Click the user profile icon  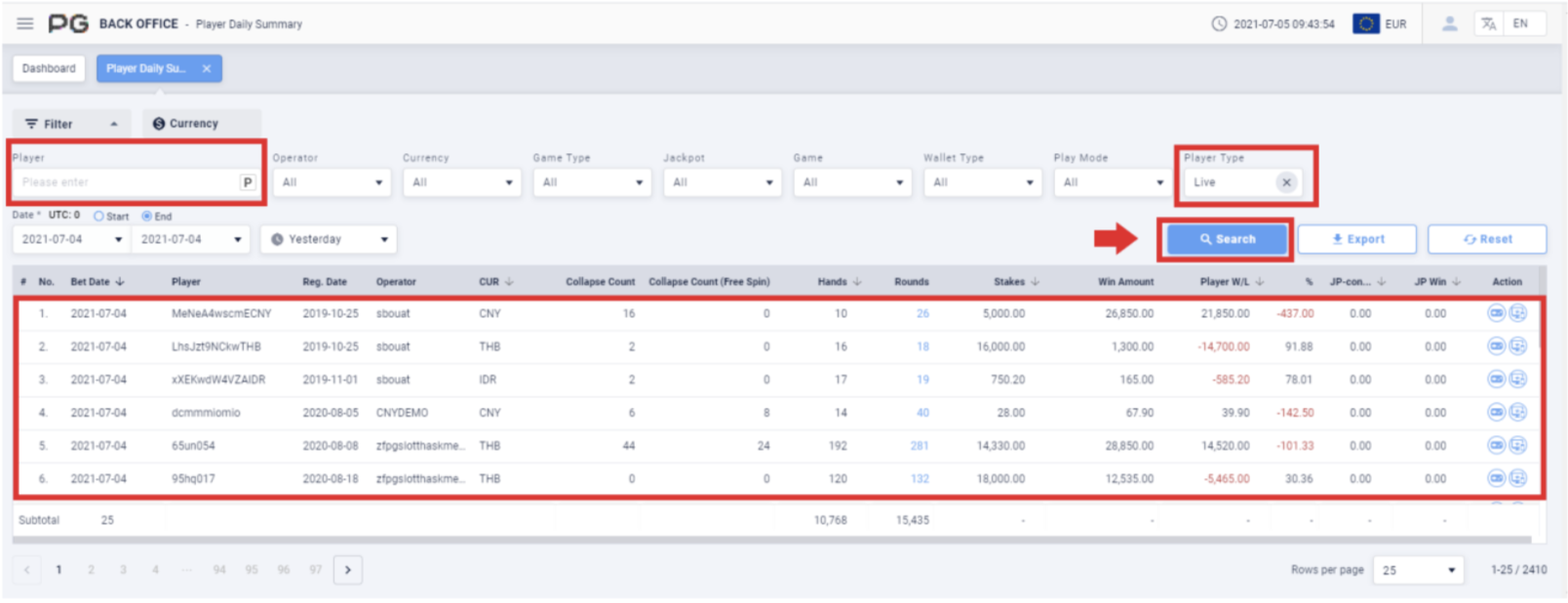[x=1449, y=23]
